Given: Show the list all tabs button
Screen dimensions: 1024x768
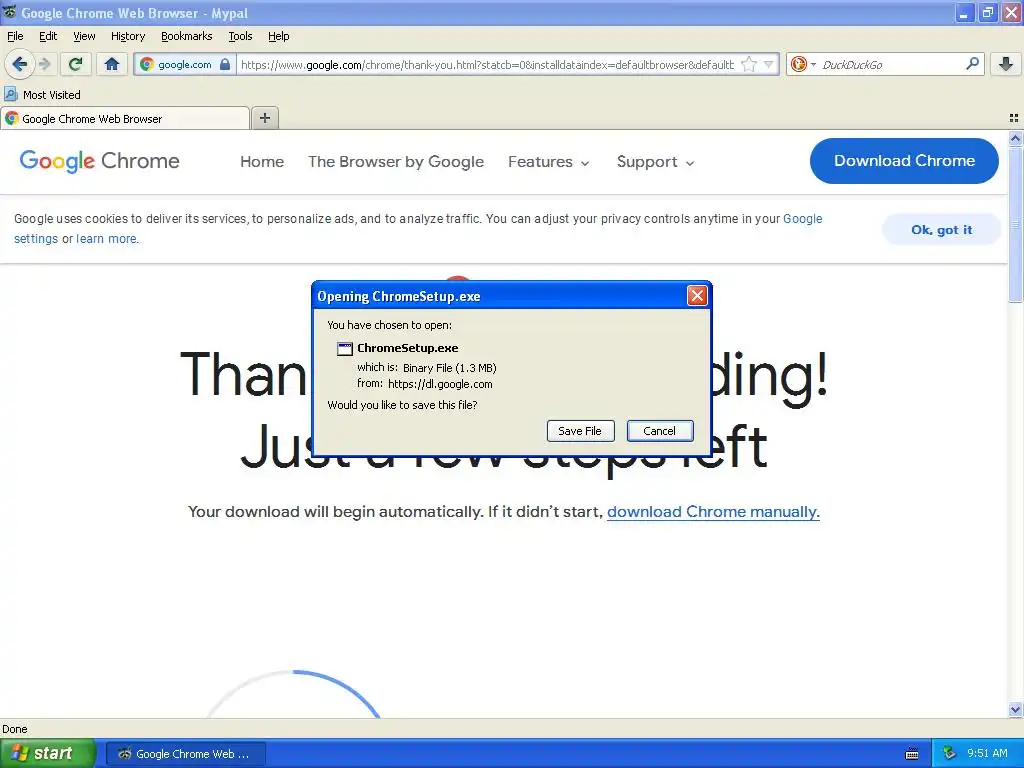Looking at the screenshot, I should (x=1014, y=118).
